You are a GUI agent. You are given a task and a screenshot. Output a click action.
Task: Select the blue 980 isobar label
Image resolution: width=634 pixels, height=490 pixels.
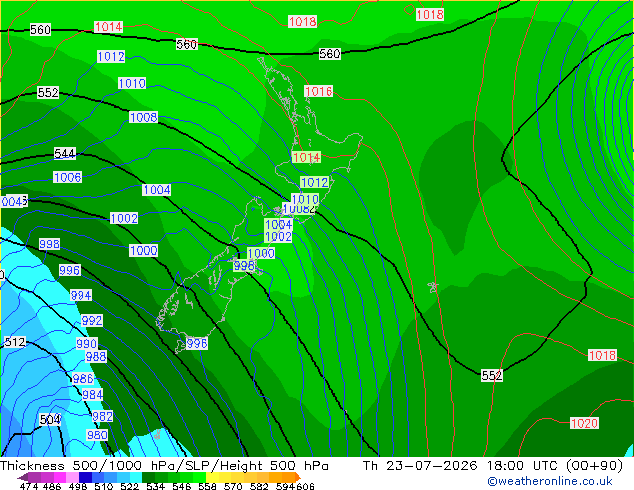(97, 435)
